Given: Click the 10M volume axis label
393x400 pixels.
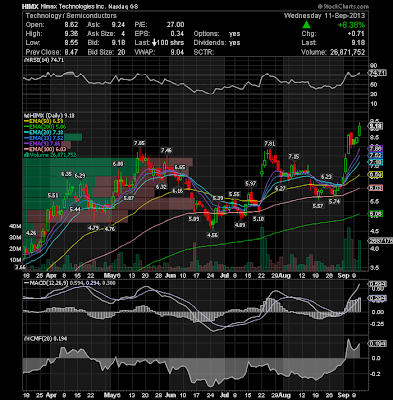Looking at the screenshot, I should tap(15, 260).
